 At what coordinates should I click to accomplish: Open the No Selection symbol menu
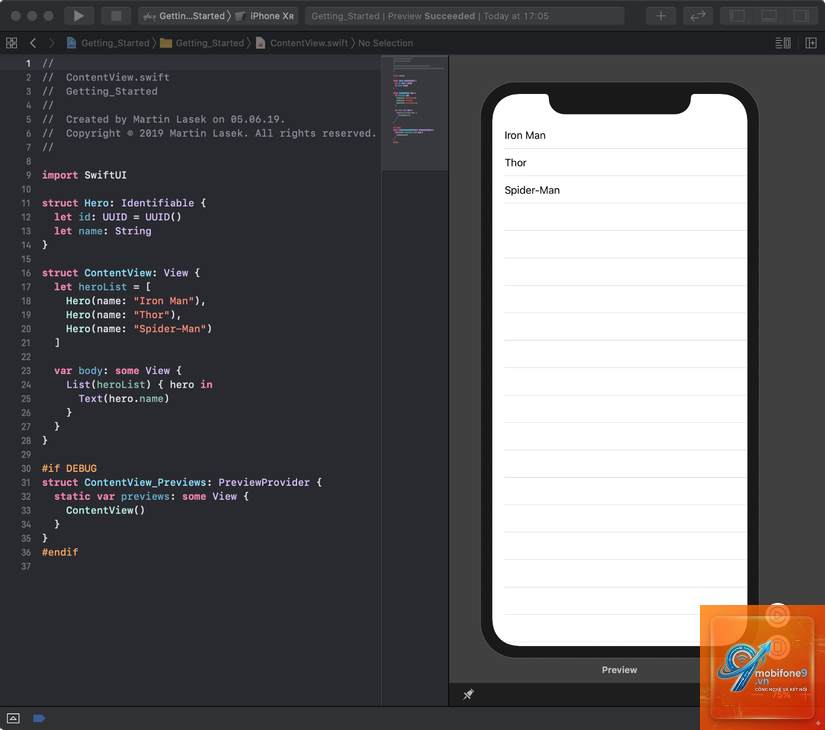(x=385, y=43)
